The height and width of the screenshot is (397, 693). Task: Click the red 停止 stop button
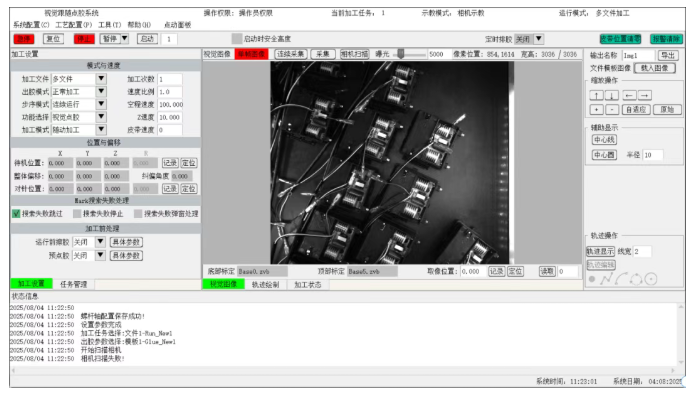pyautogui.click(x=84, y=39)
